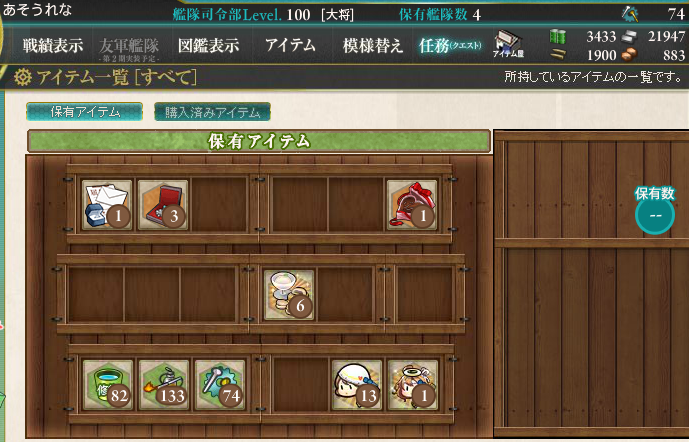Select the red medal box item
The width and height of the screenshot is (689, 442).
click(x=163, y=205)
